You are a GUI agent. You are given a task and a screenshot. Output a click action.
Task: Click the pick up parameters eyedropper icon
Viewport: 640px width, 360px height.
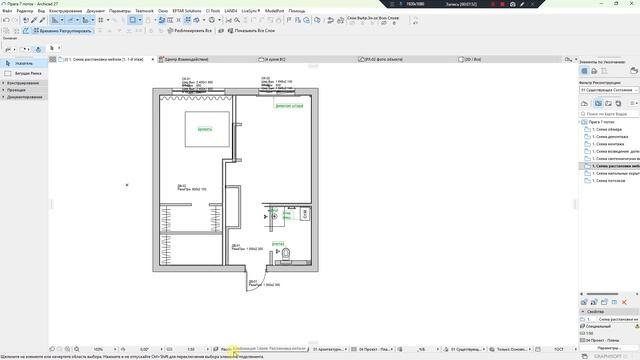(34, 20)
